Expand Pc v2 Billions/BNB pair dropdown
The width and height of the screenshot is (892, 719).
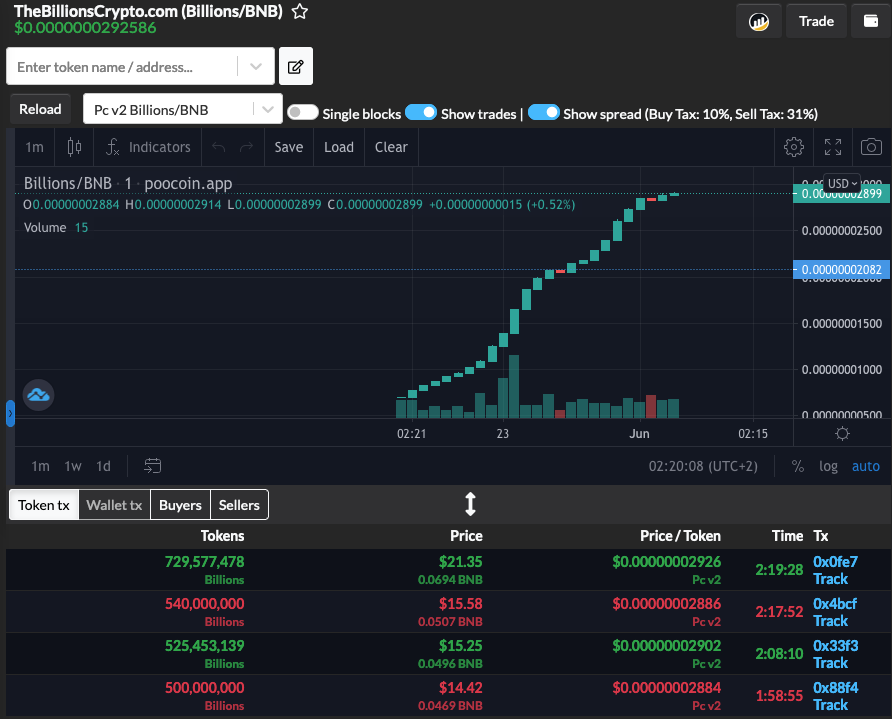click(x=267, y=109)
